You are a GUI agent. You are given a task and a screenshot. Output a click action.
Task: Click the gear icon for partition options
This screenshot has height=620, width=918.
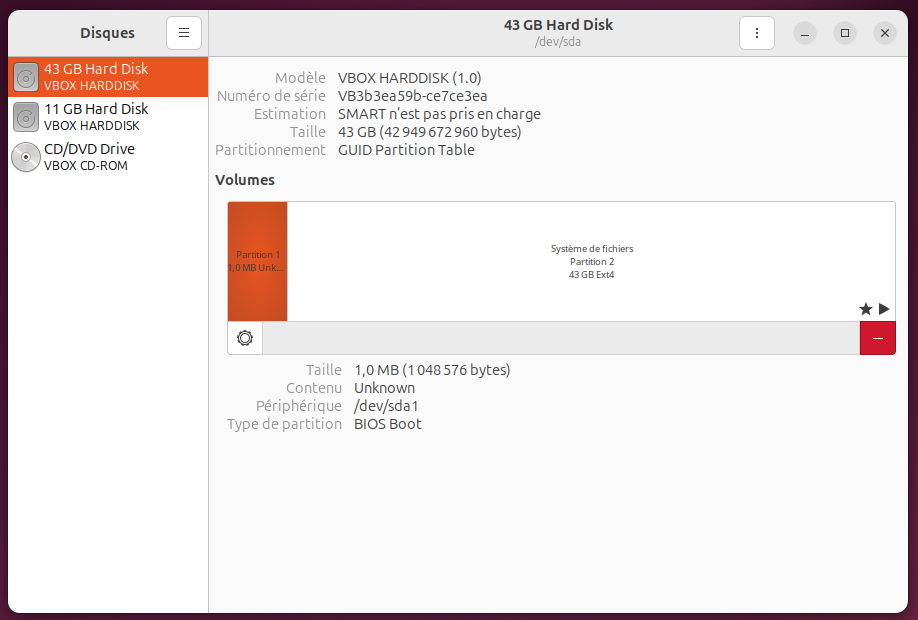coord(245,338)
